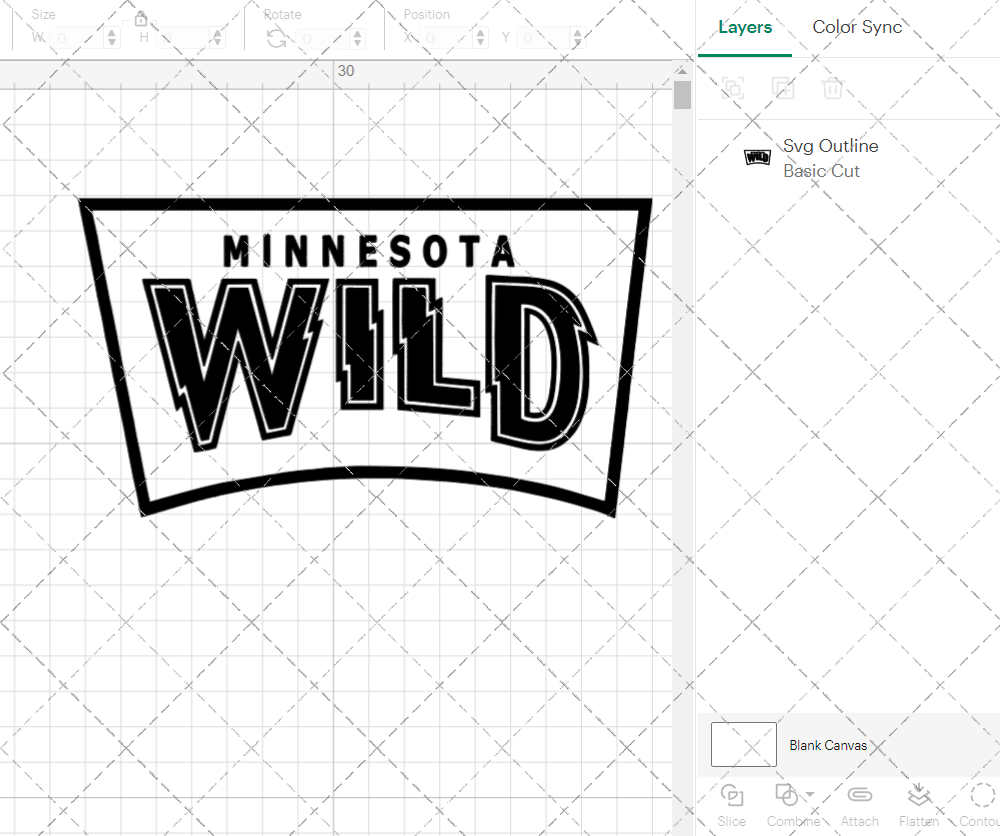Click the Width stepper arrows
1000x836 pixels.
[112, 38]
